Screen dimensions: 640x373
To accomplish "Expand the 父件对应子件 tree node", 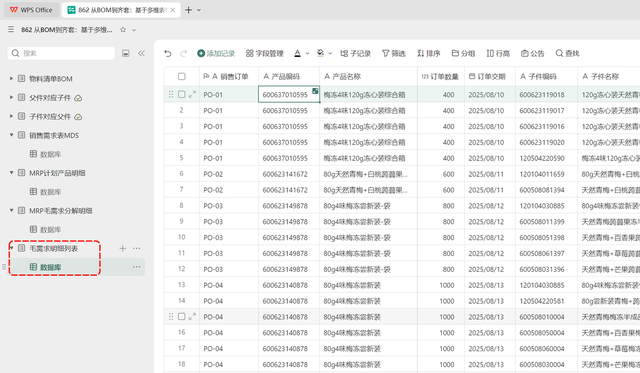I will 11,97.
